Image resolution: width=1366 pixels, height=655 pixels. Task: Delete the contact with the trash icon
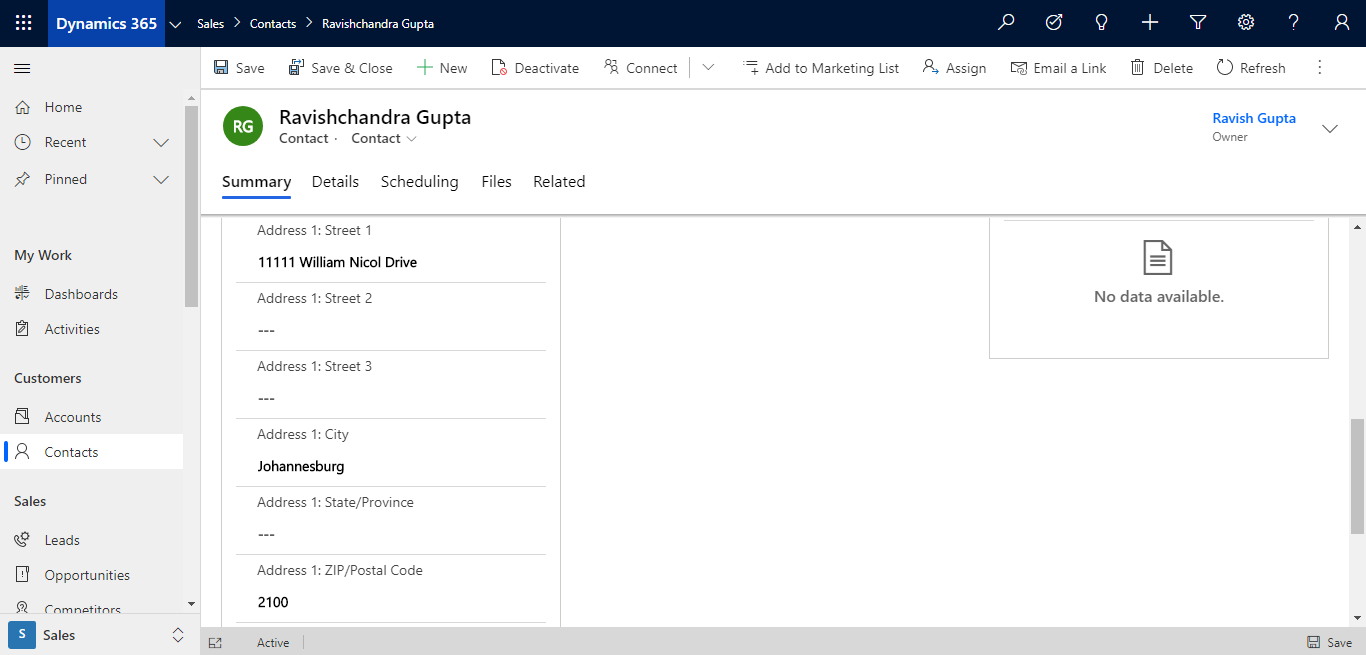click(x=1161, y=67)
